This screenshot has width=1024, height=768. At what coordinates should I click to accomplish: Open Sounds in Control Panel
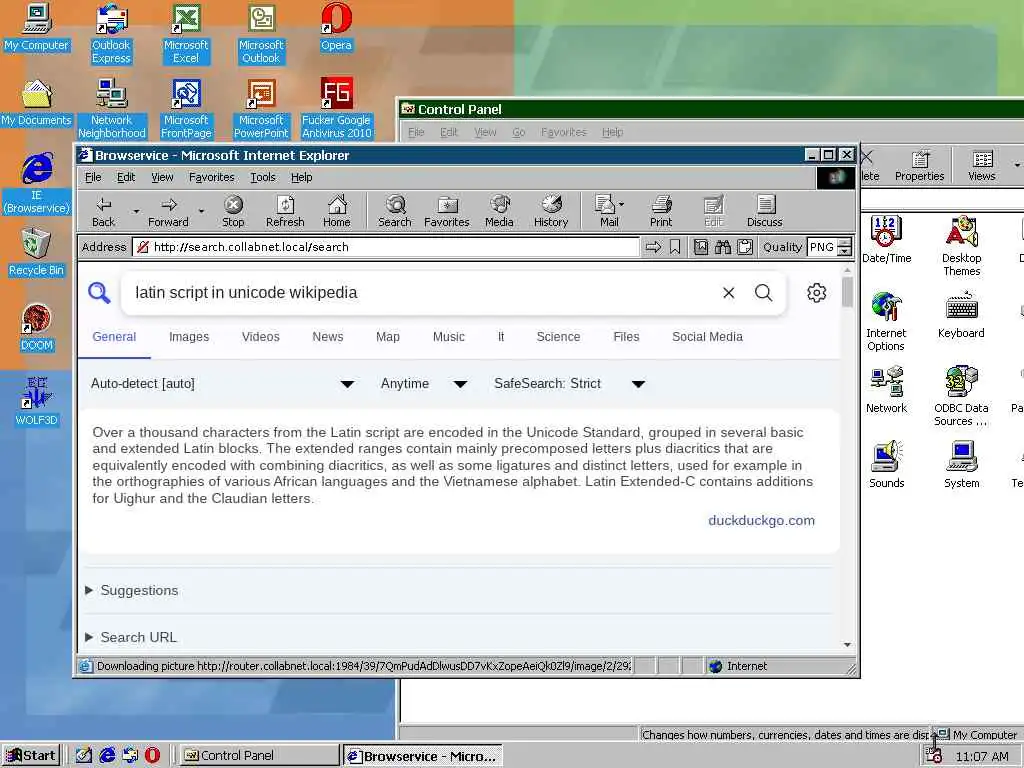(x=886, y=465)
